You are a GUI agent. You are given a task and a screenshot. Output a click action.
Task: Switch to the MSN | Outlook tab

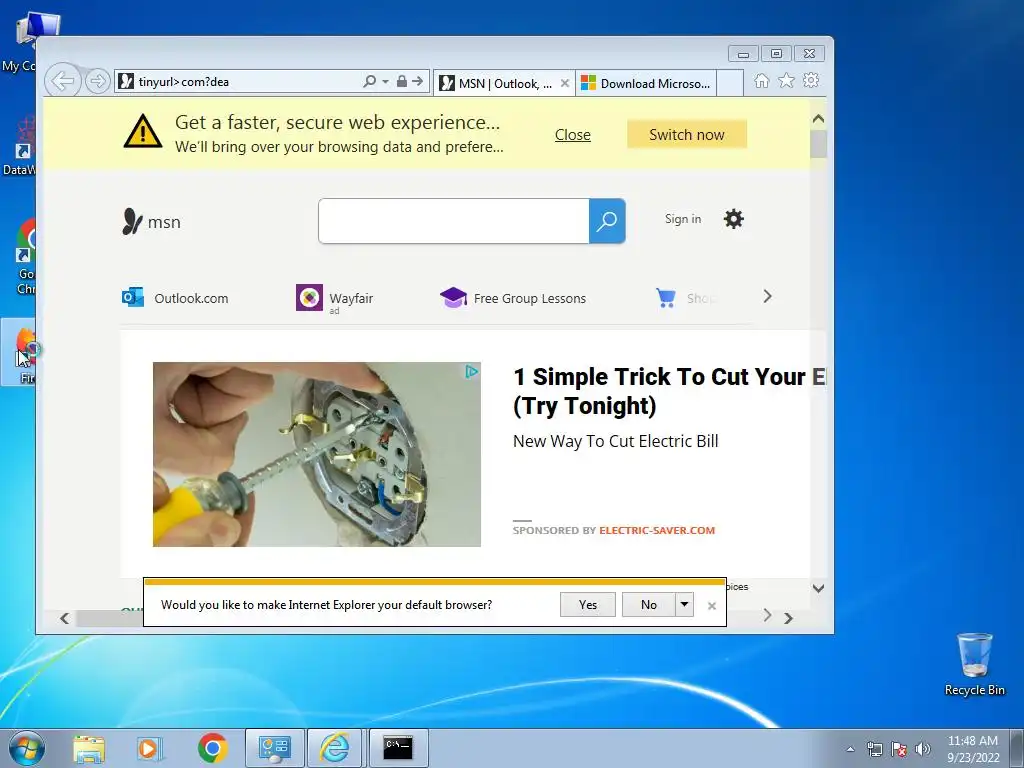point(496,84)
